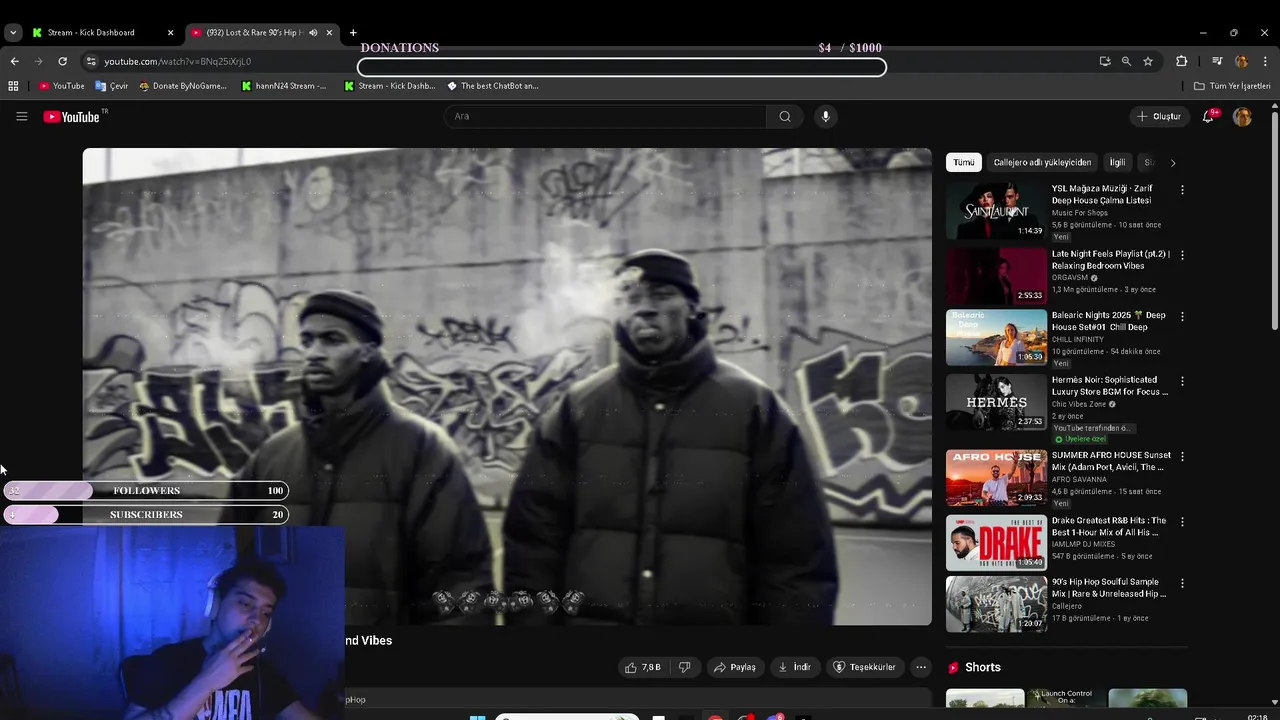Image resolution: width=1280 pixels, height=720 pixels.
Task: Open 90's Hip Hop Soulful Sample thumbnail
Action: coord(996,604)
